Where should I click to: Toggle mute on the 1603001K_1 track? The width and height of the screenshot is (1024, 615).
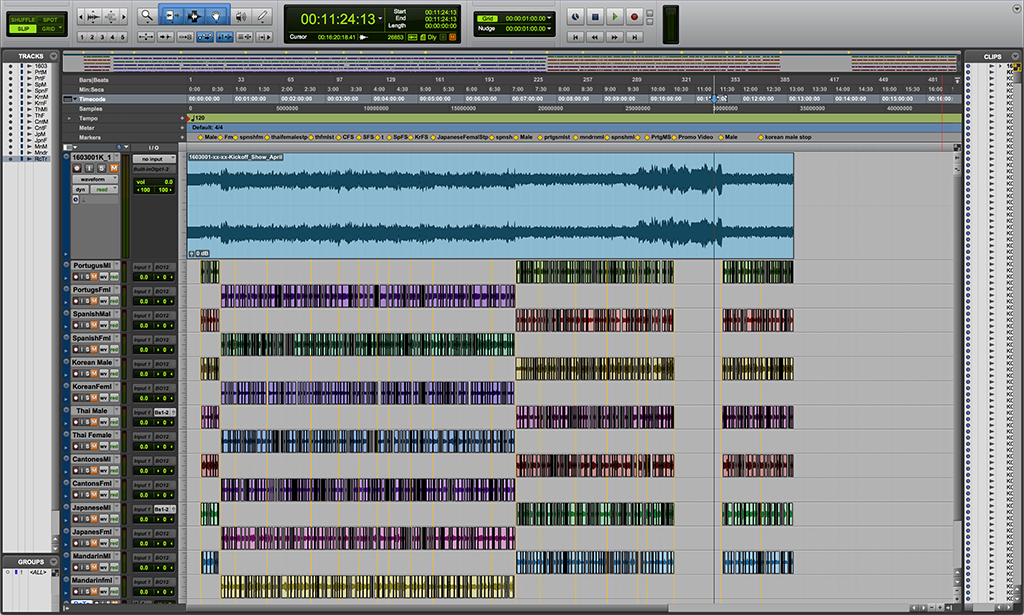pos(113,168)
